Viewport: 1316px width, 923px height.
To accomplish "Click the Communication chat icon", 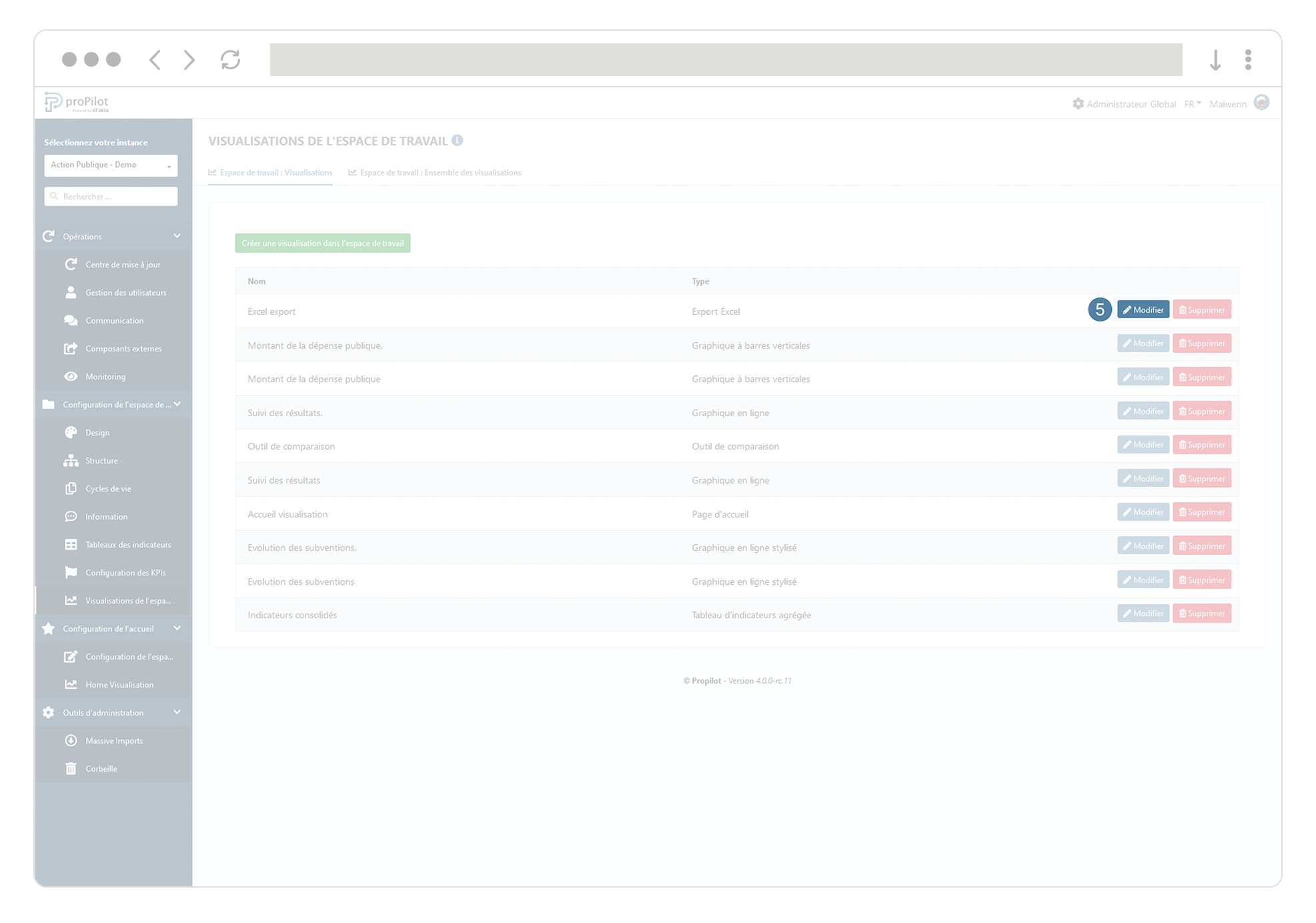I will coord(71,320).
